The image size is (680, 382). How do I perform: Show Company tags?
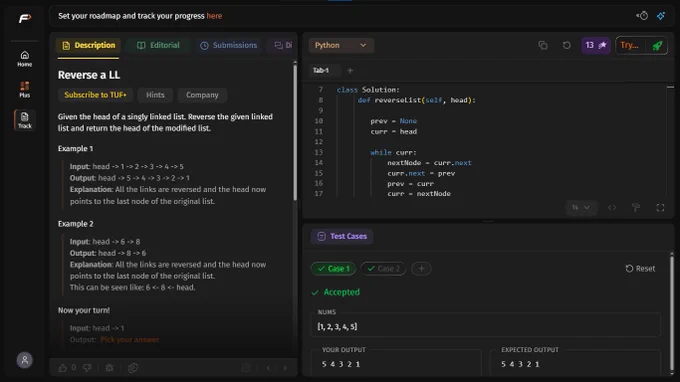coord(202,95)
